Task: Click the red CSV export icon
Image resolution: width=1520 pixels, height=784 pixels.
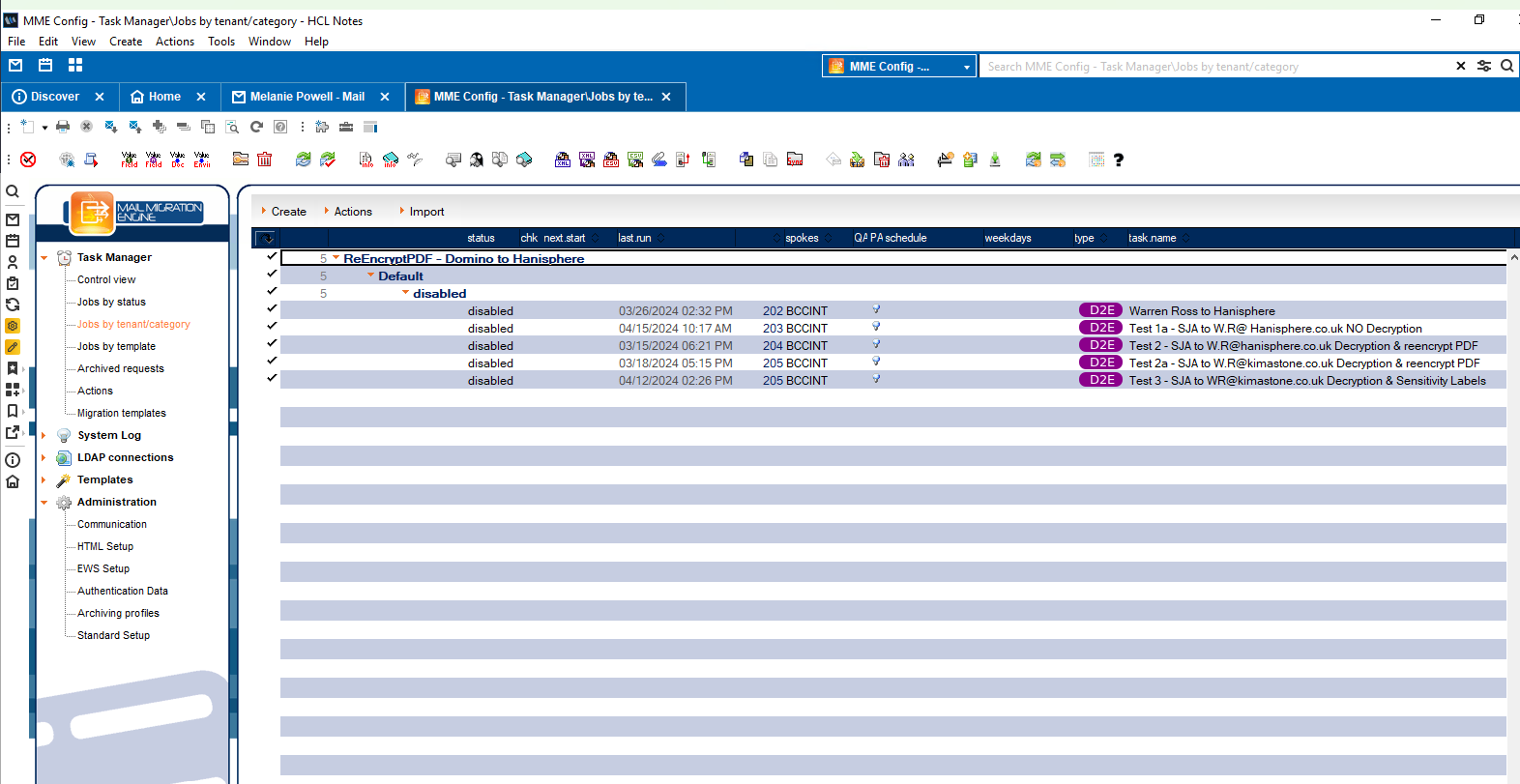Action: click(x=611, y=160)
